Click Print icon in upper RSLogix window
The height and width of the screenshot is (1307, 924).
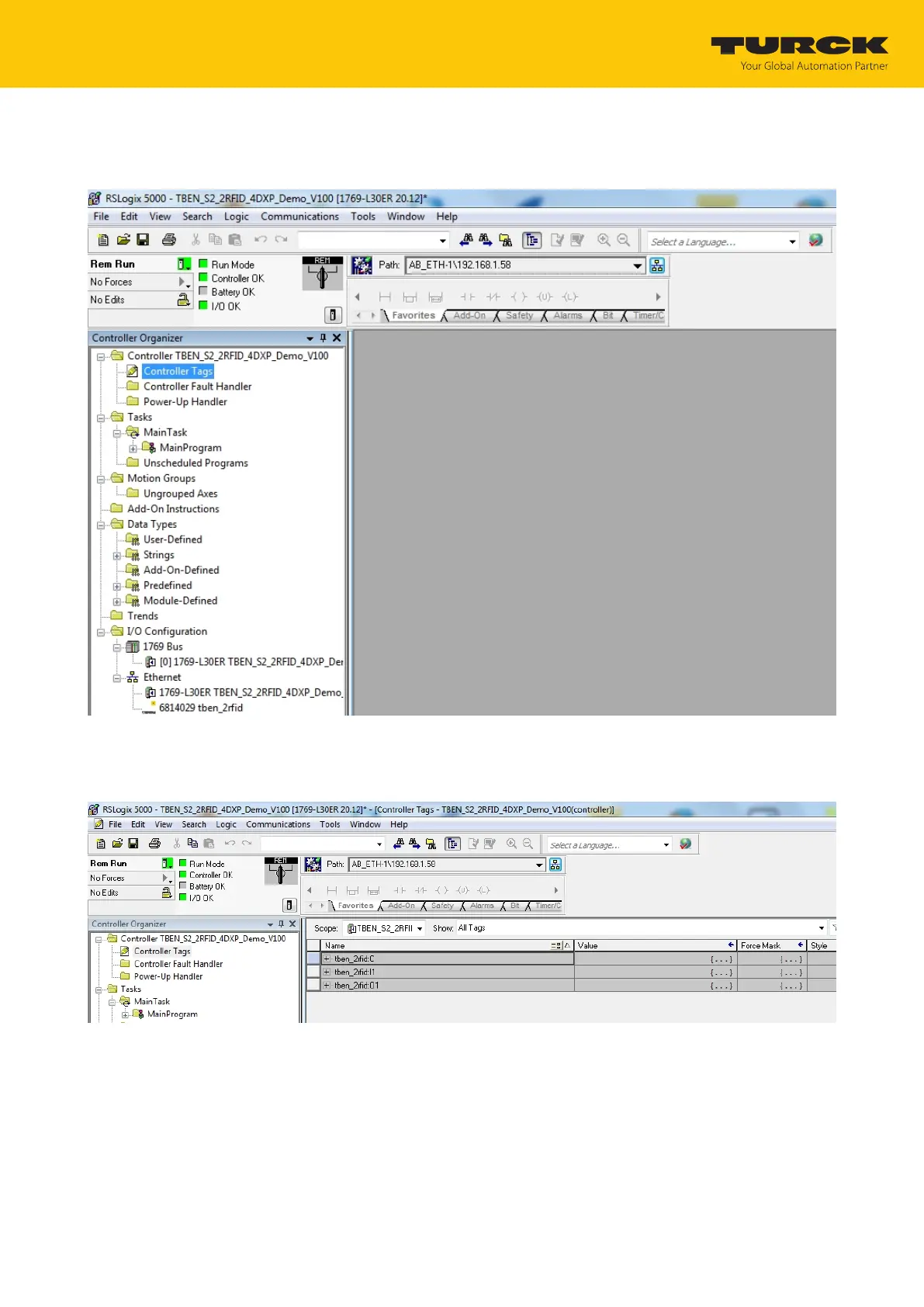(169, 241)
